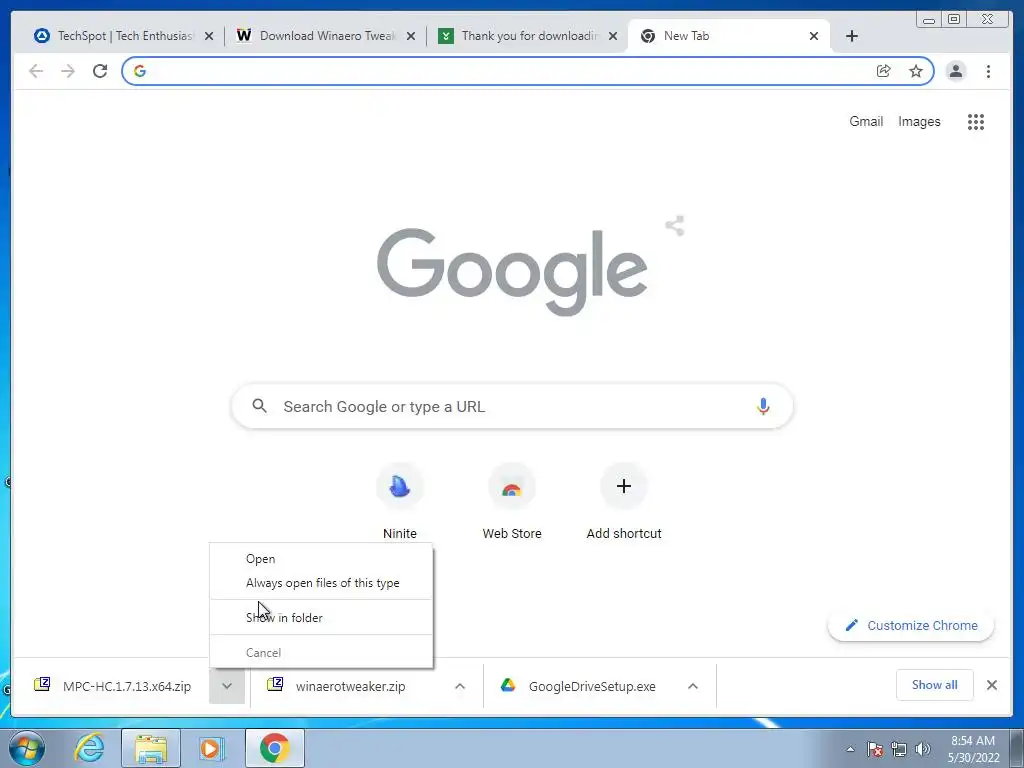This screenshot has height=768, width=1024.
Task: Show hidden system tray icons
Action: [x=850, y=749]
